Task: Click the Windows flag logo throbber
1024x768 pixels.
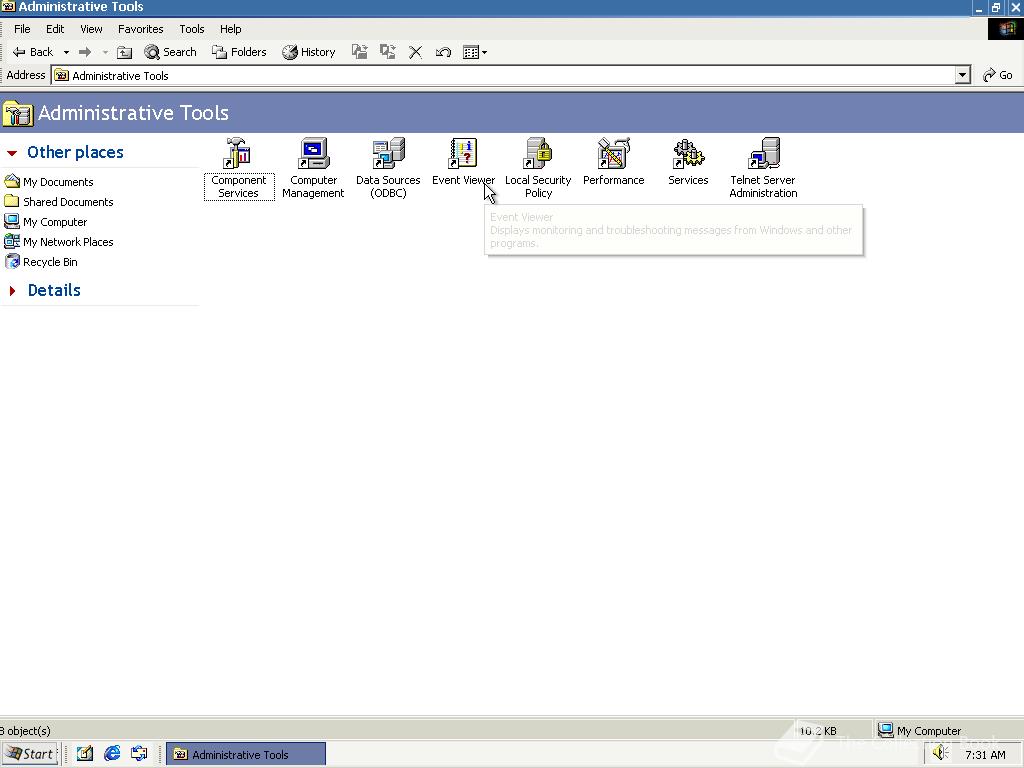Action: [1006, 29]
